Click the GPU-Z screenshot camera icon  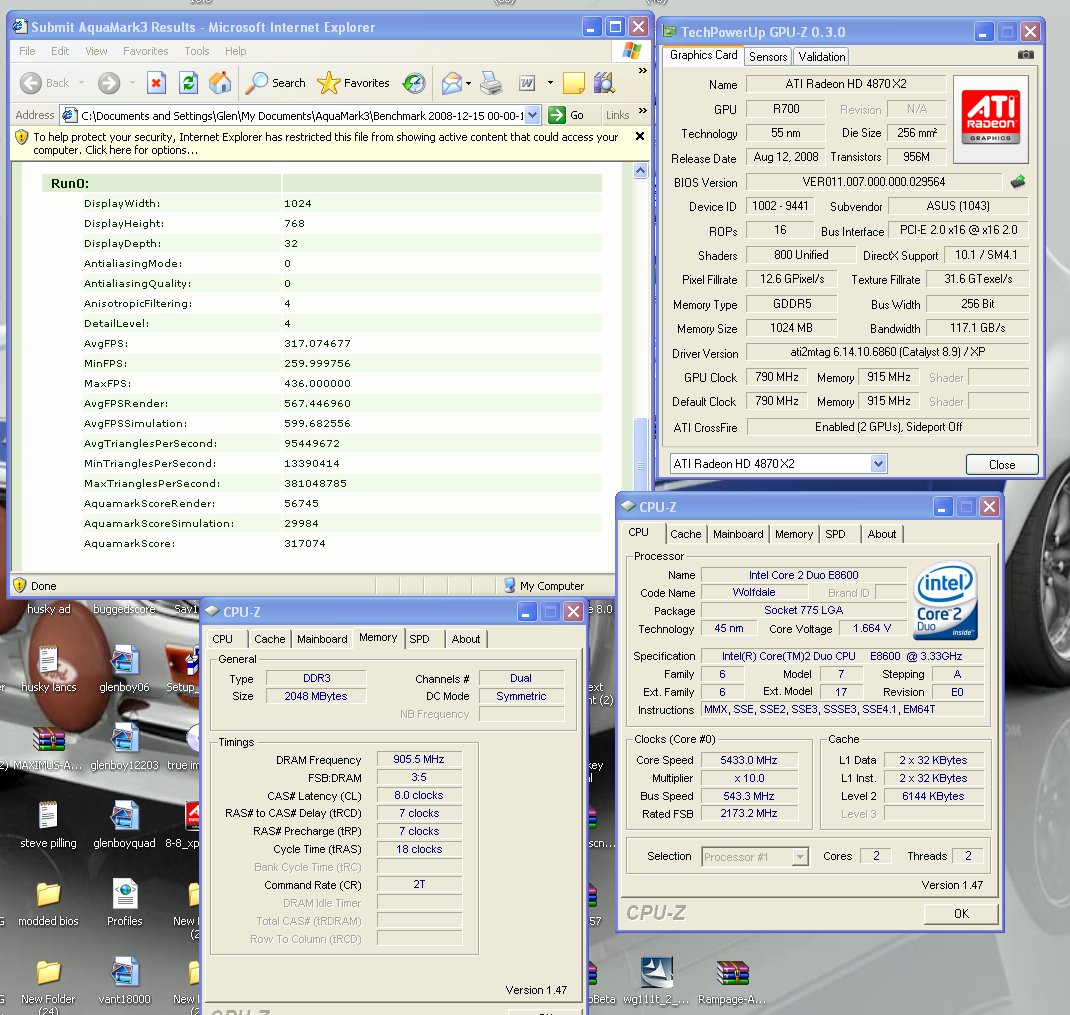point(1025,57)
